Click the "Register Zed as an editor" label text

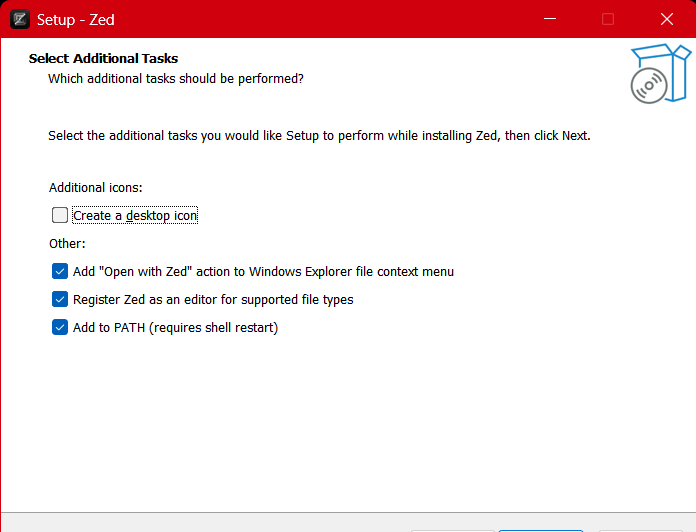pos(213,299)
